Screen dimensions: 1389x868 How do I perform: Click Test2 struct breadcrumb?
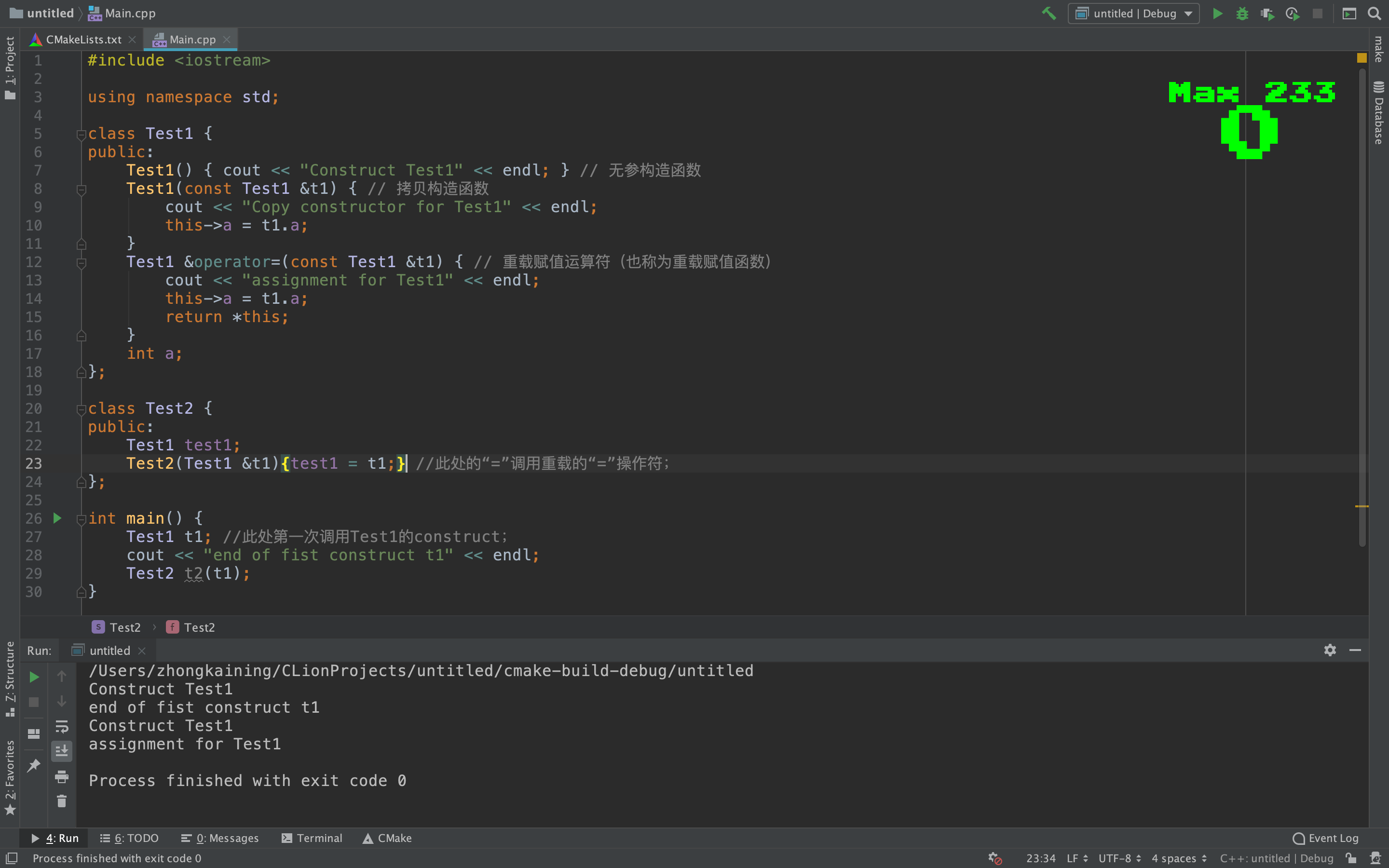[x=117, y=627]
